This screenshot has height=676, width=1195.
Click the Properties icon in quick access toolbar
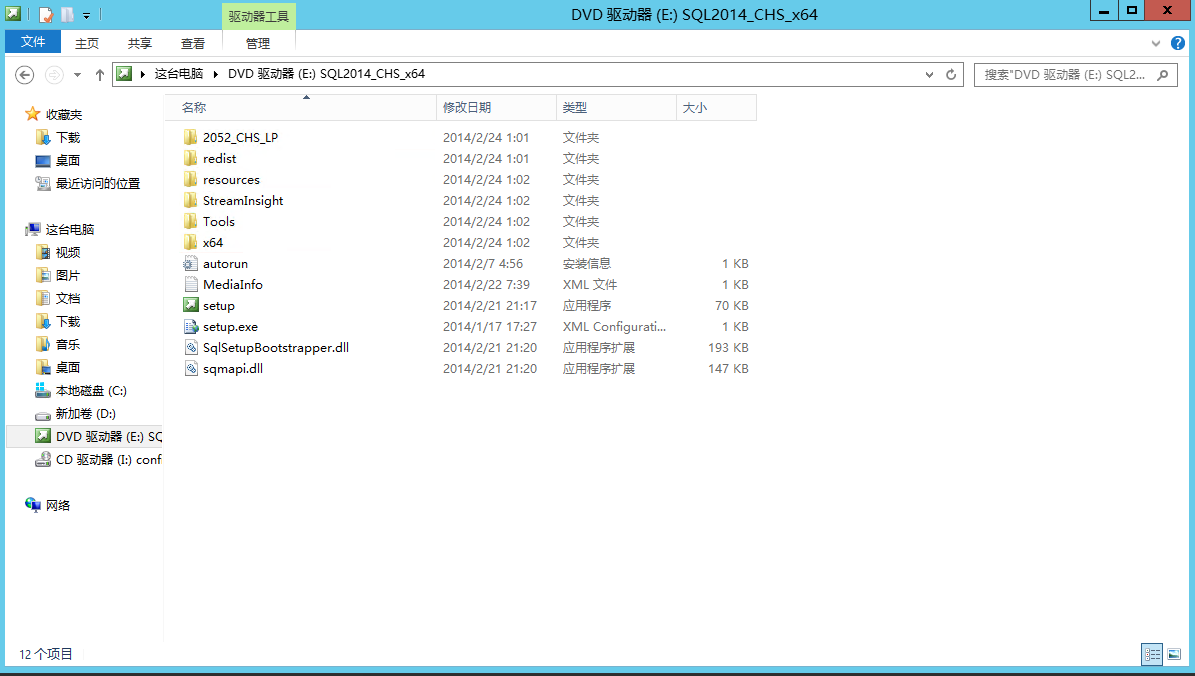46,14
